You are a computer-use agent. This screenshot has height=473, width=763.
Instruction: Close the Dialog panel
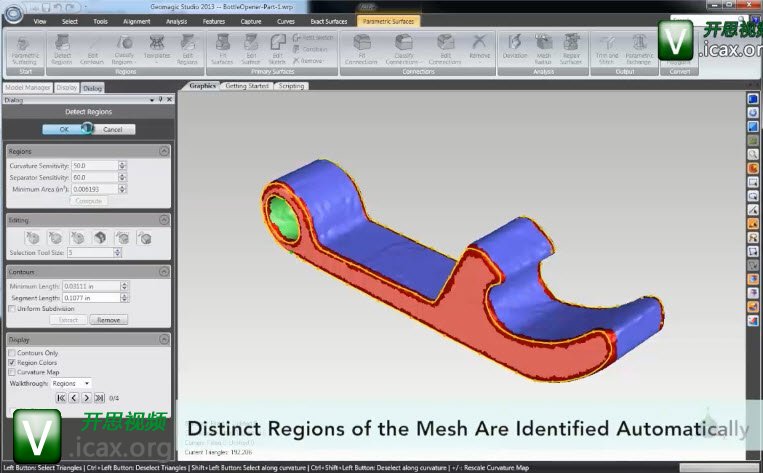169,99
